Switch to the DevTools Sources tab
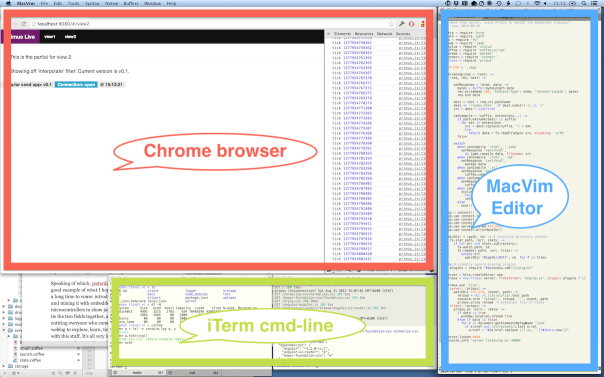Screen dimensions: 604x377 coord(403,34)
